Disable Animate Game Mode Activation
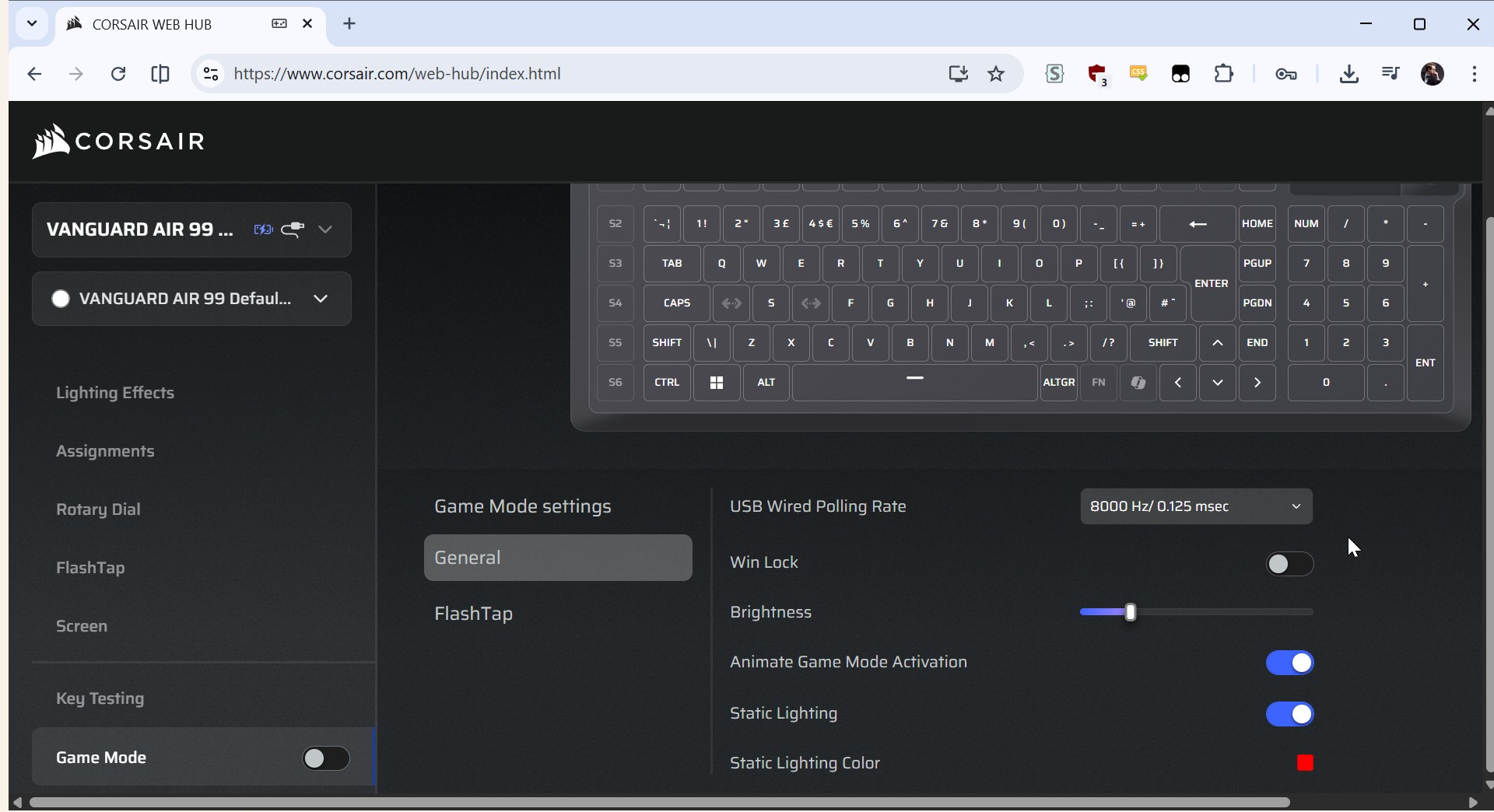 point(1289,663)
